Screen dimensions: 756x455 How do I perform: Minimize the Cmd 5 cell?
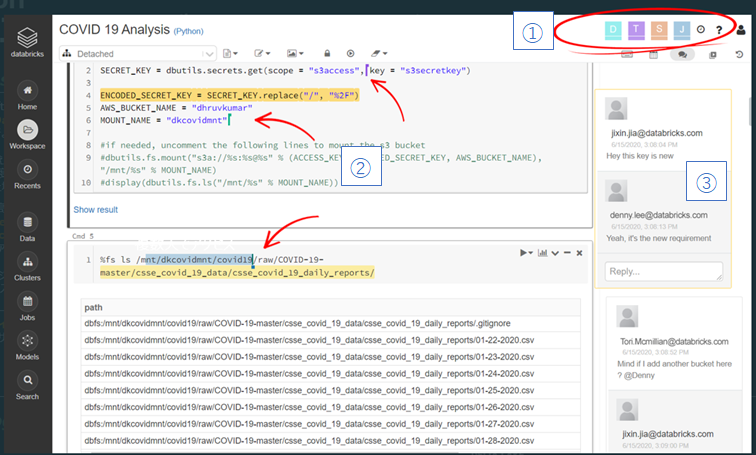[x=567, y=253]
